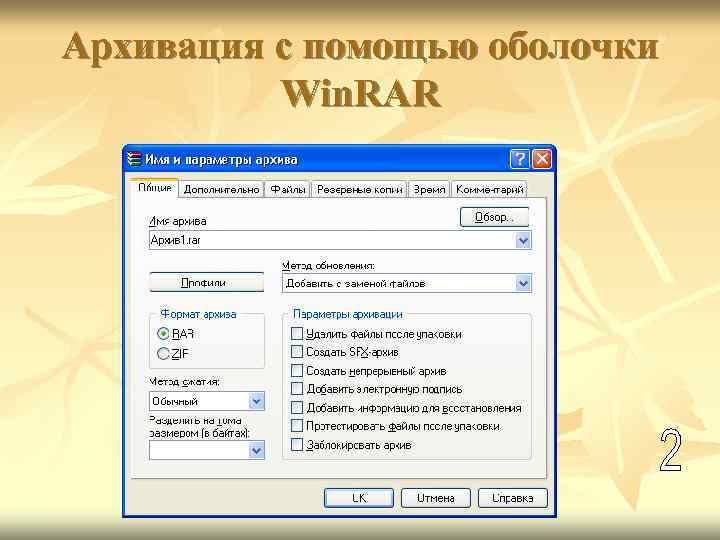Image resolution: width=720 pixels, height=540 pixels.
Task: Open help via the Справка button
Action: 513,498
